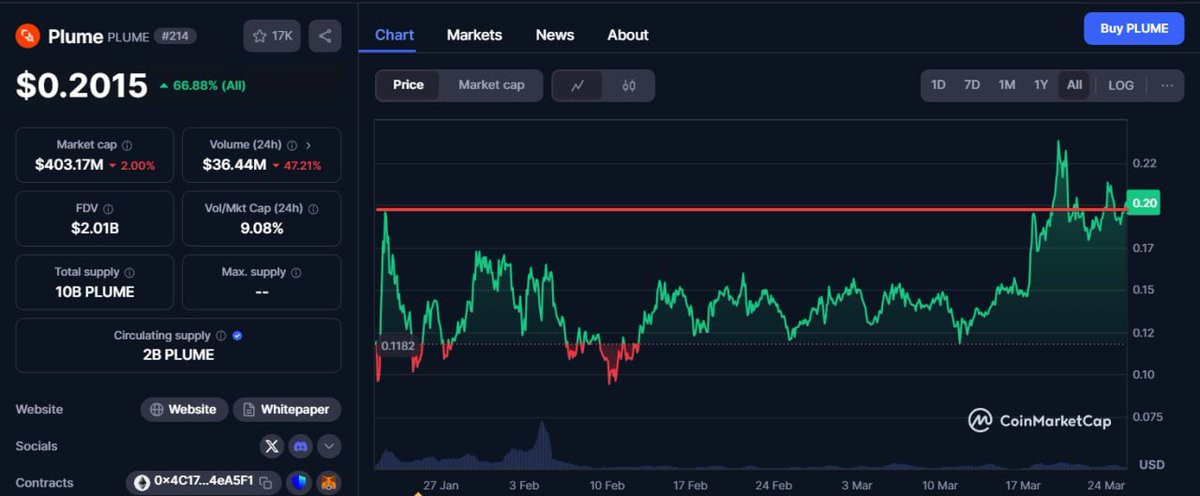Click the blue shield wallet icon

300,483
